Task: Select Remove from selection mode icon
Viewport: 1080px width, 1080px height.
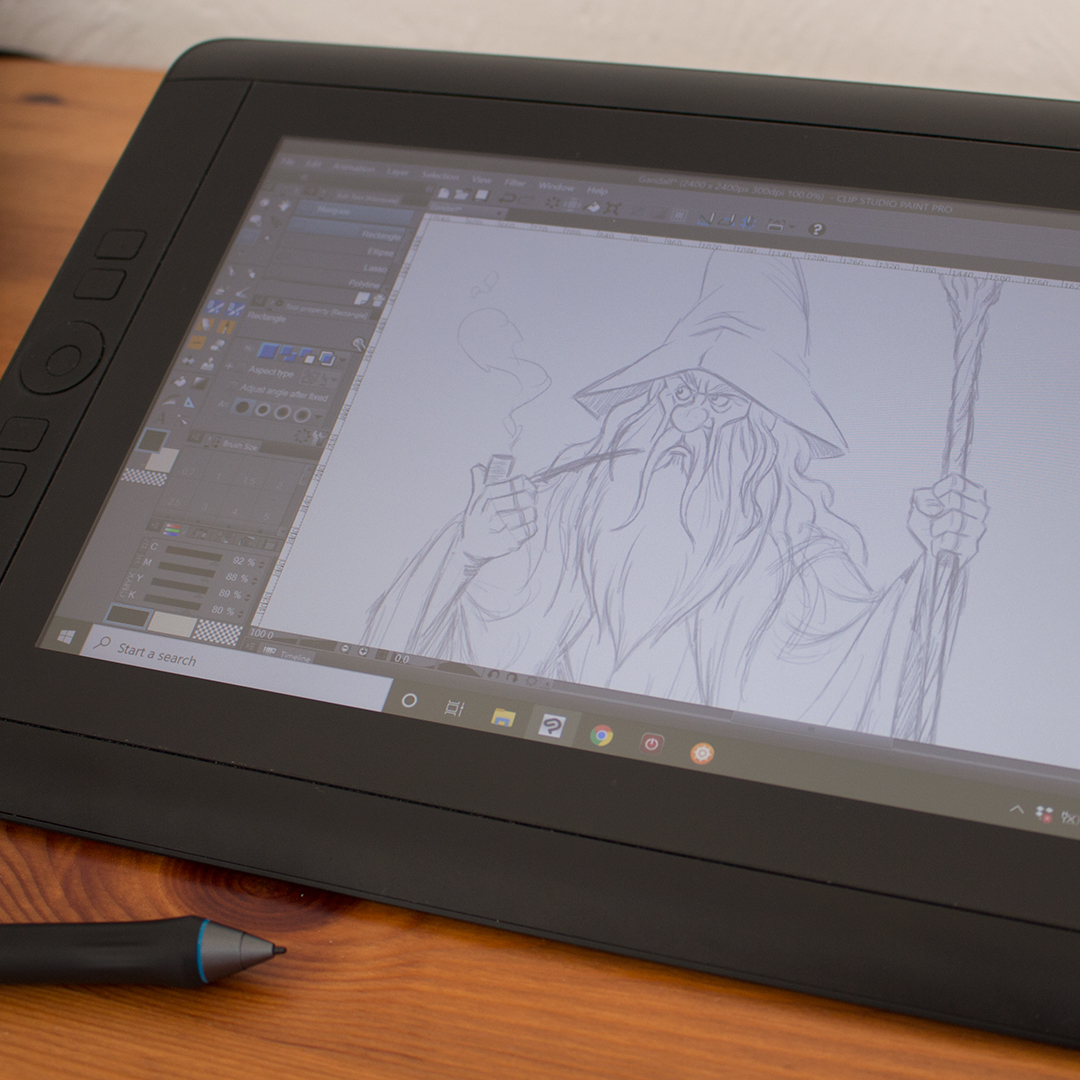Action: pos(307,355)
